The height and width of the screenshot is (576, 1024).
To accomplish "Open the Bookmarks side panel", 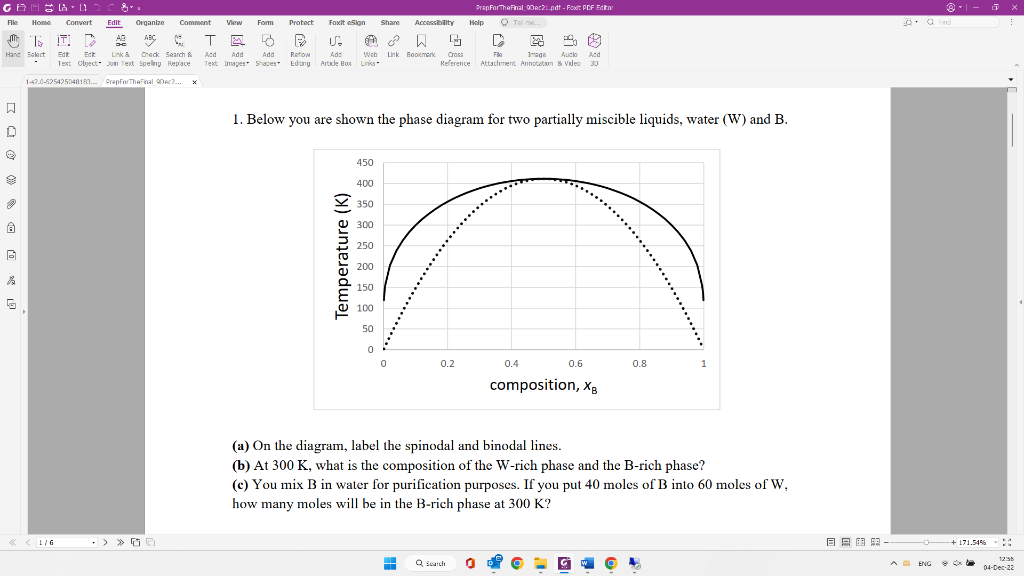I will click(x=11, y=108).
